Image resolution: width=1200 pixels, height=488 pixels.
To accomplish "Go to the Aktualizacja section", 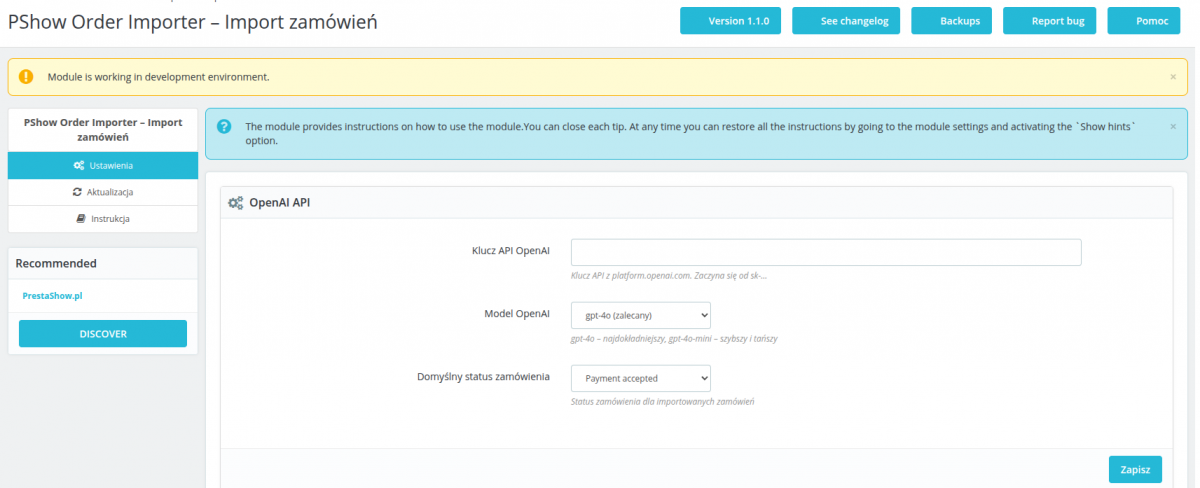I will 103,192.
